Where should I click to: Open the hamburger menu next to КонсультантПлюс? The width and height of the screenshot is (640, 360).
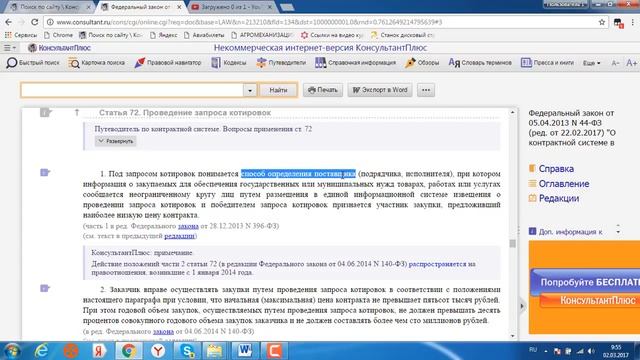click(x=9, y=48)
